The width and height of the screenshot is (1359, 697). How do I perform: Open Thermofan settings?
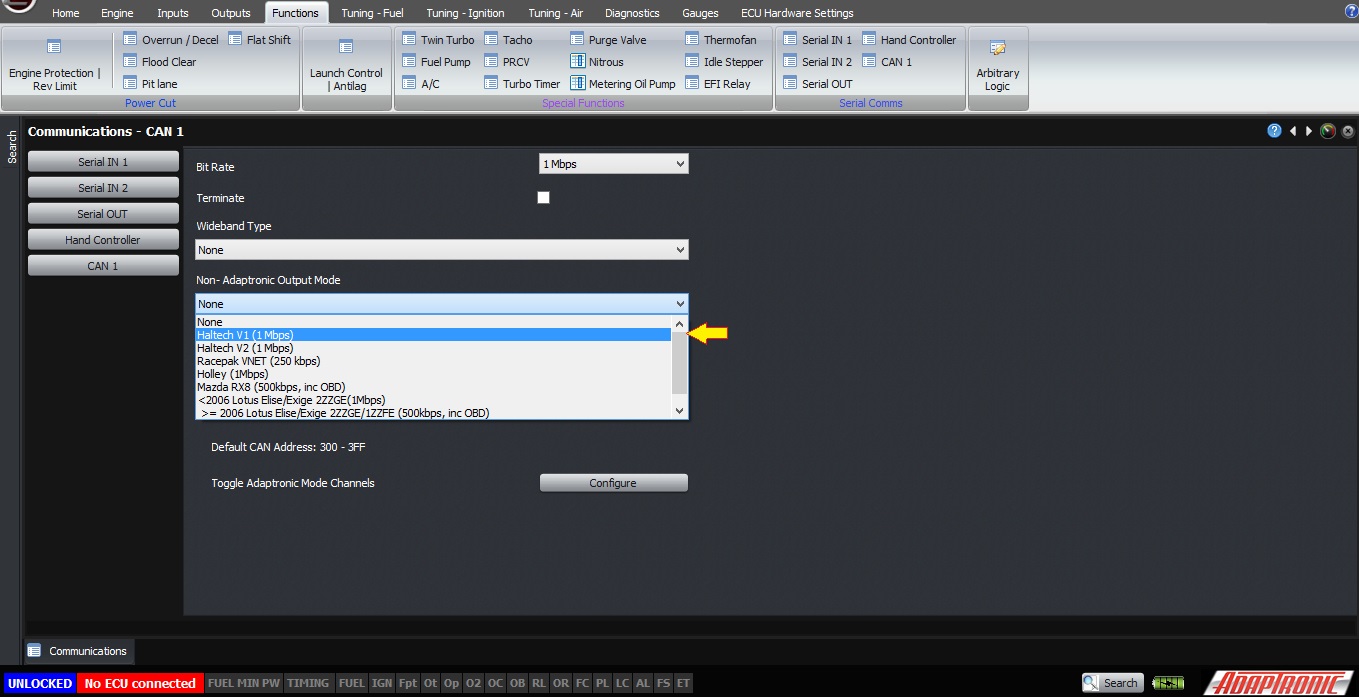pos(721,40)
